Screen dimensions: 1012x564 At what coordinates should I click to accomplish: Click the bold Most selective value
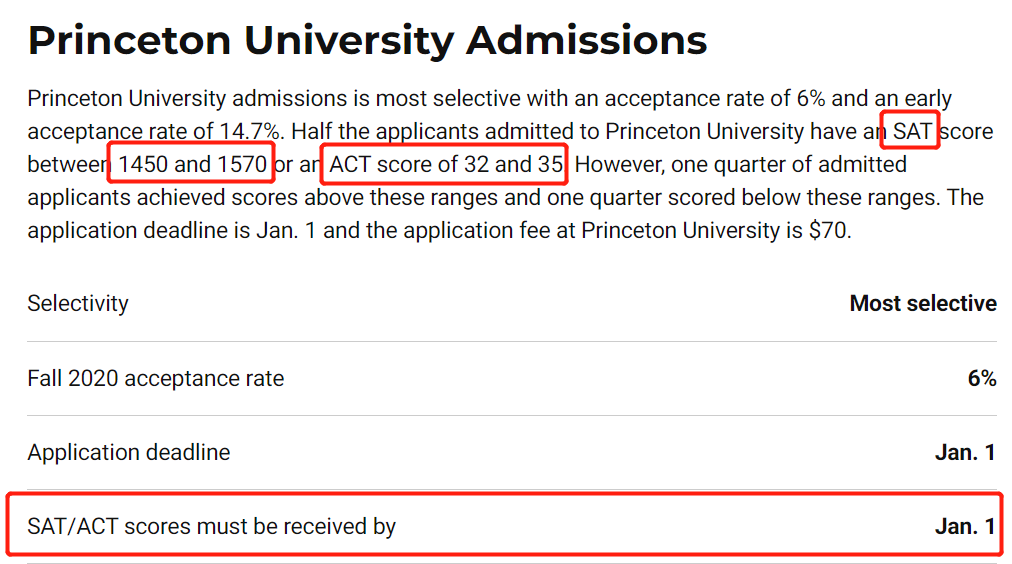(923, 303)
